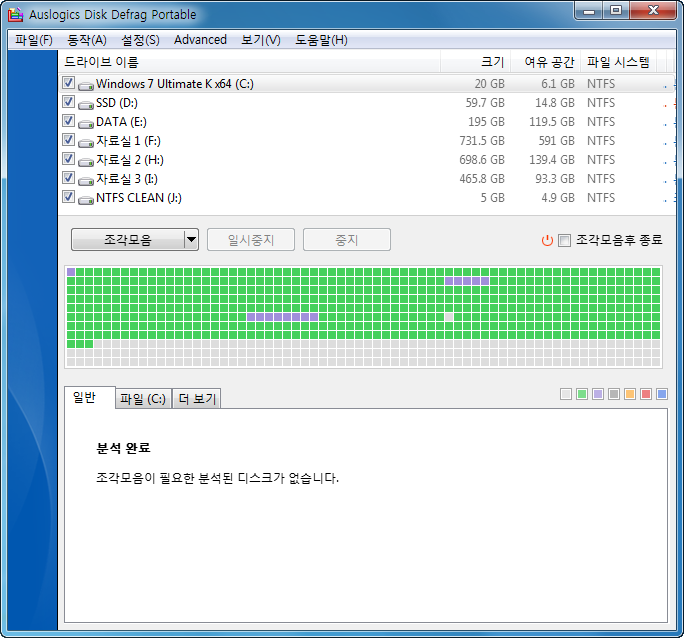The height and width of the screenshot is (638, 684).
Task: Open the 조각모음 button dropdown arrow
Action: point(191,239)
